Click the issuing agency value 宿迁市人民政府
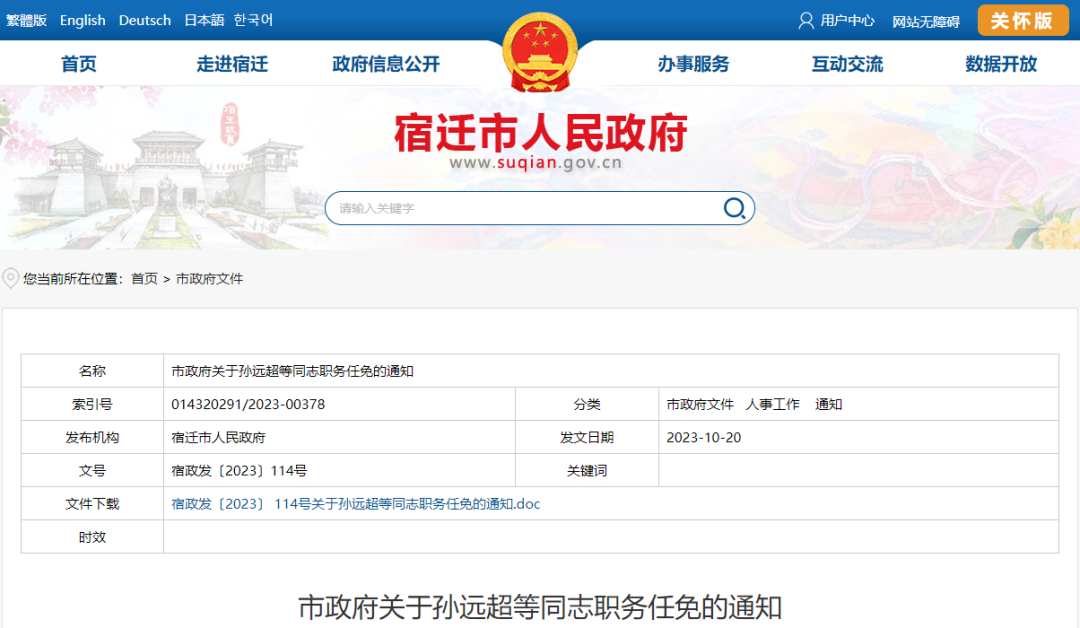Image resolution: width=1080 pixels, height=628 pixels. (218, 437)
